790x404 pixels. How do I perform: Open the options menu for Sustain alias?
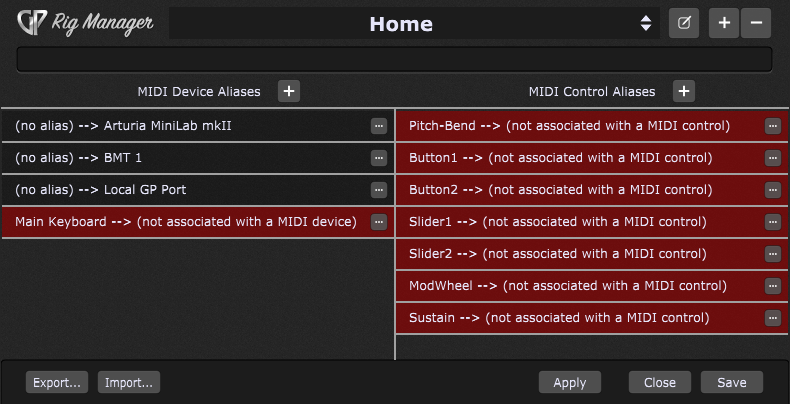[772, 318]
